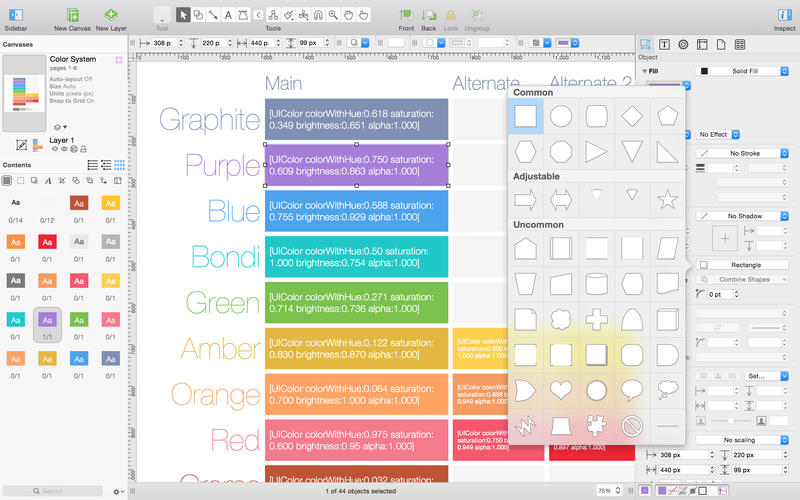Choose the cloud shape under Uncommon
Viewport: 800px width, 500px height.
[x=561, y=320]
